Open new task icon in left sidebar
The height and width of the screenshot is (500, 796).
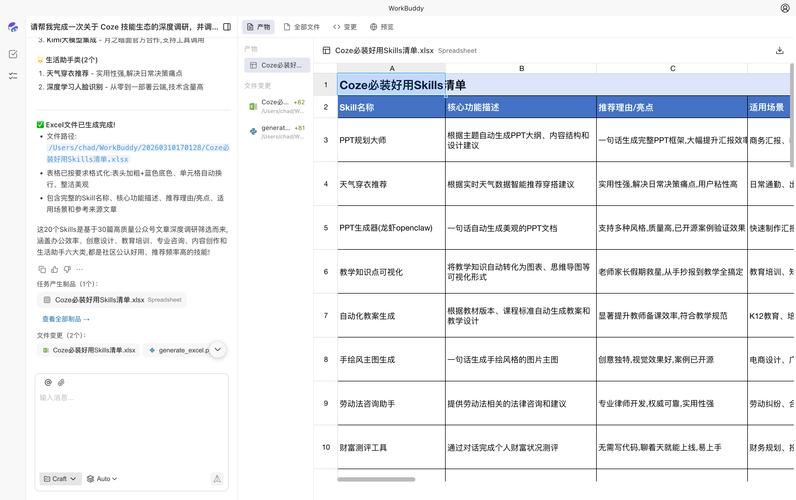(x=13, y=54)
